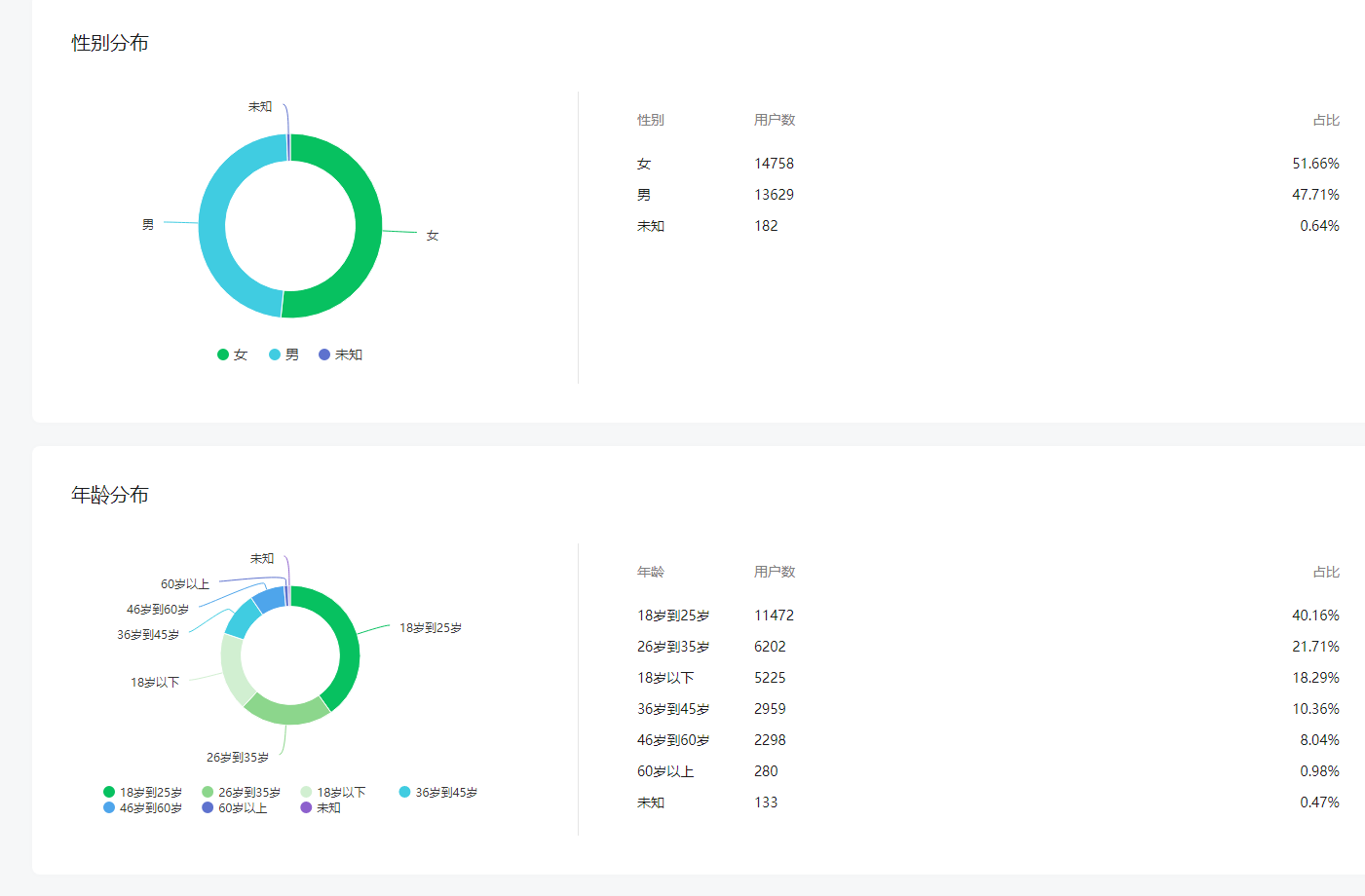Click the user count 280

click(766, 771)
